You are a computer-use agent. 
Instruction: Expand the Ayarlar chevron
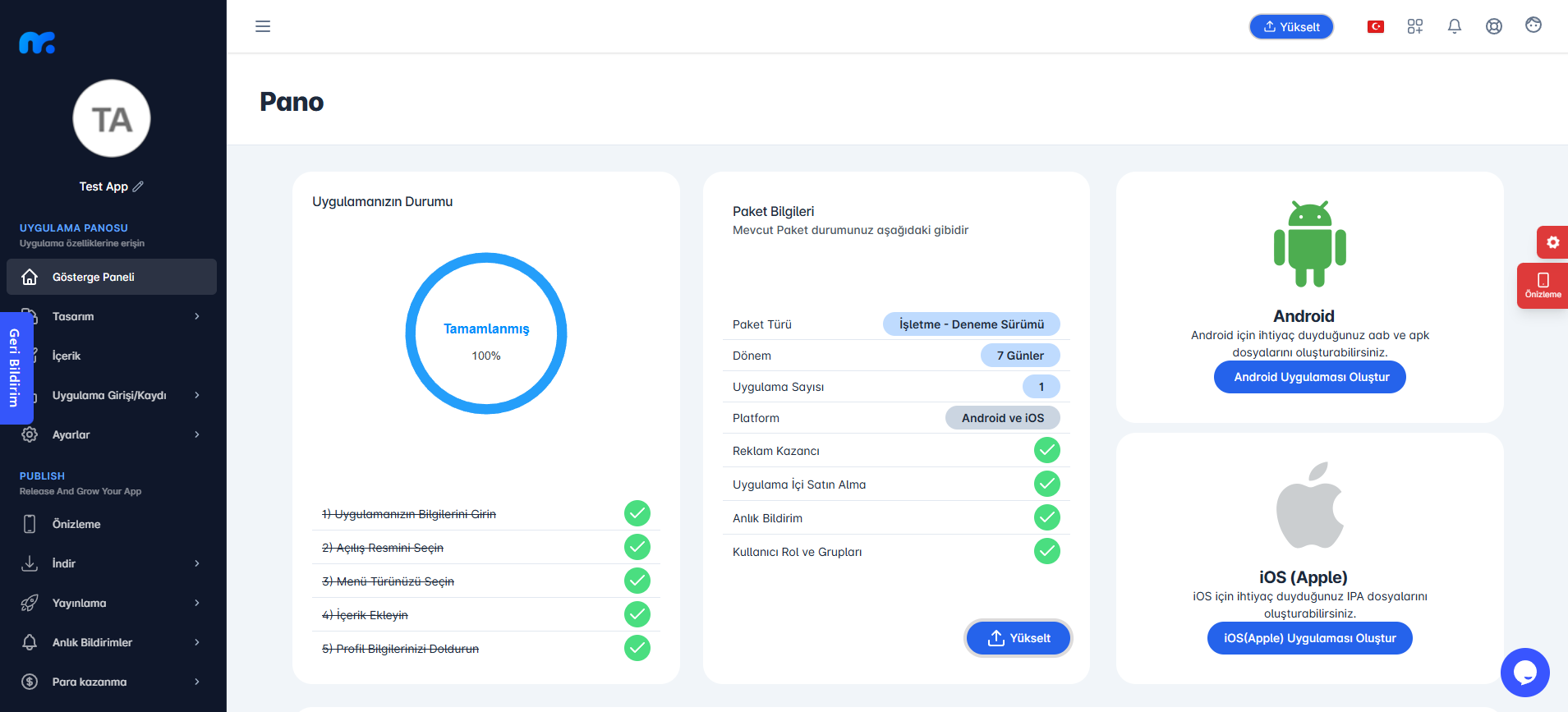pos(197,434)
